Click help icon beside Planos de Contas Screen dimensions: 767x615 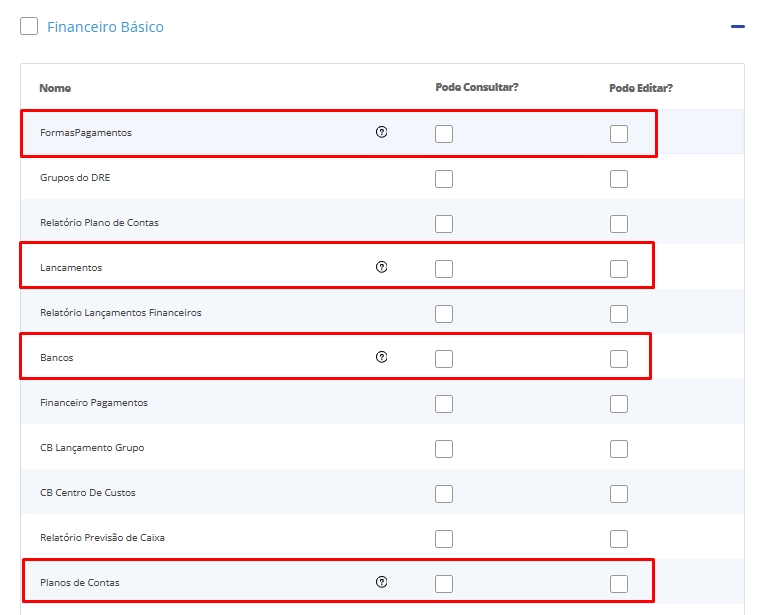coord(381,582)
